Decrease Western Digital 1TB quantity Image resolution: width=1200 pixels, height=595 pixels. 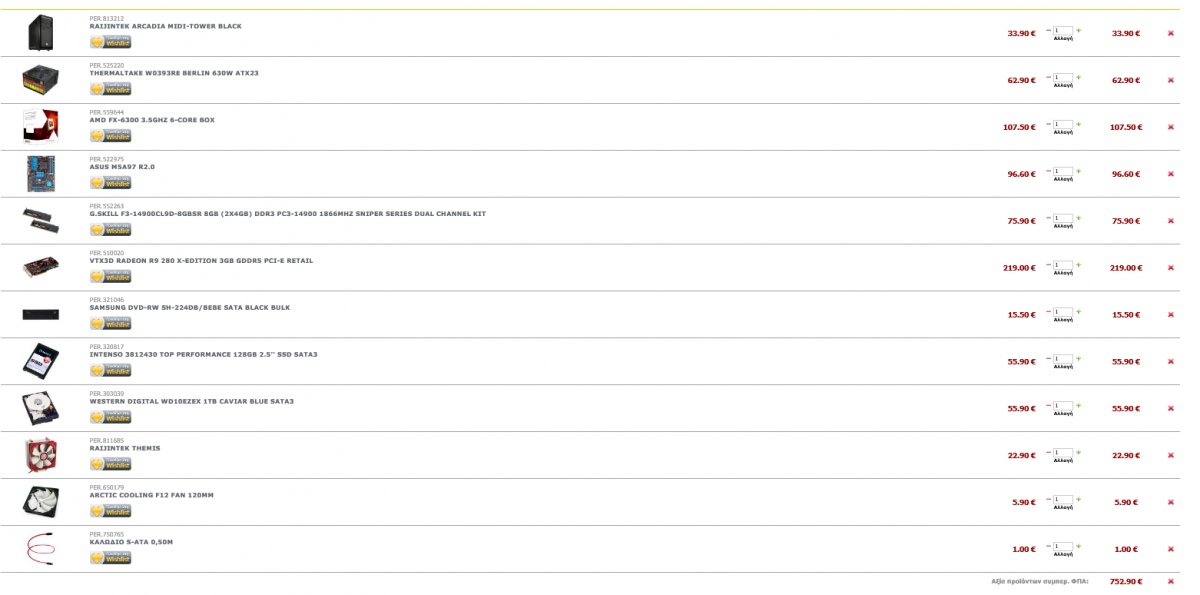[x=1048, y=405]
